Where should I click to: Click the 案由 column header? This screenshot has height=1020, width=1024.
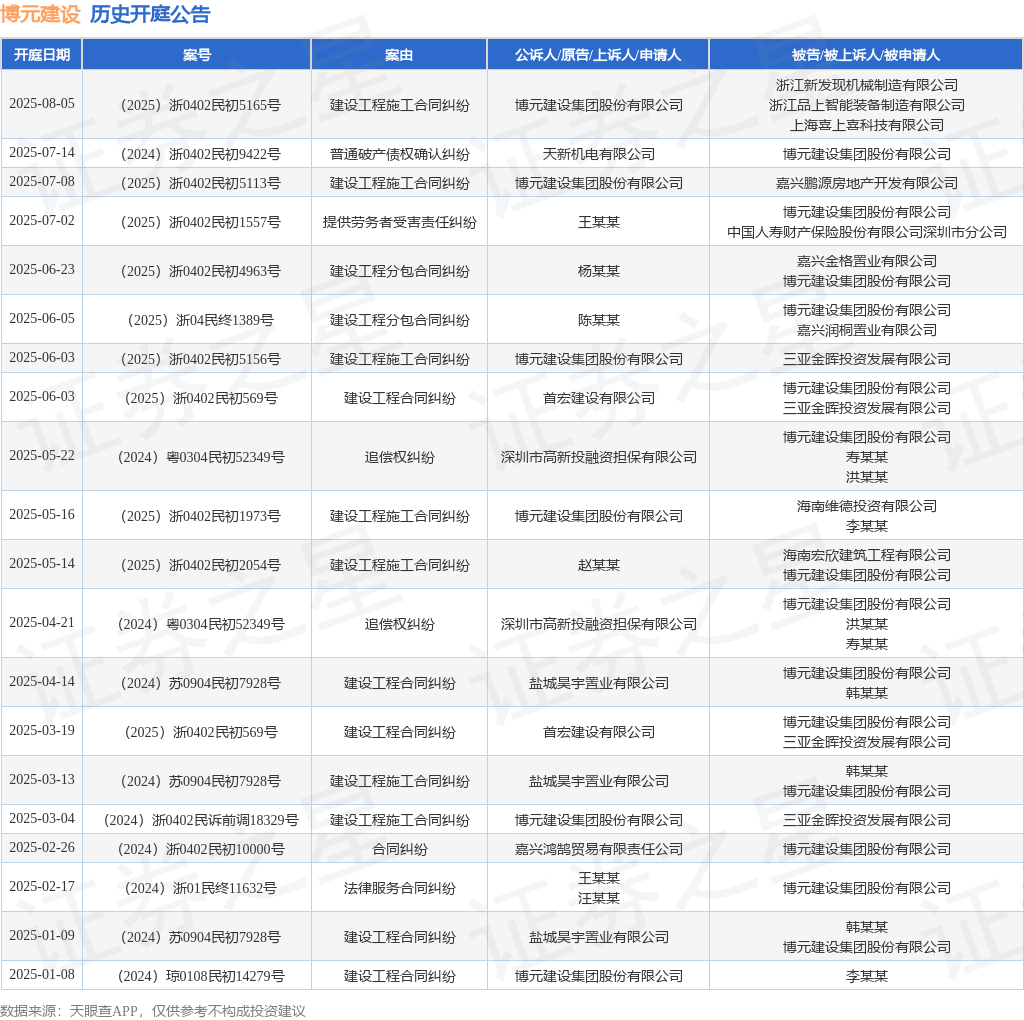[399, 55]
